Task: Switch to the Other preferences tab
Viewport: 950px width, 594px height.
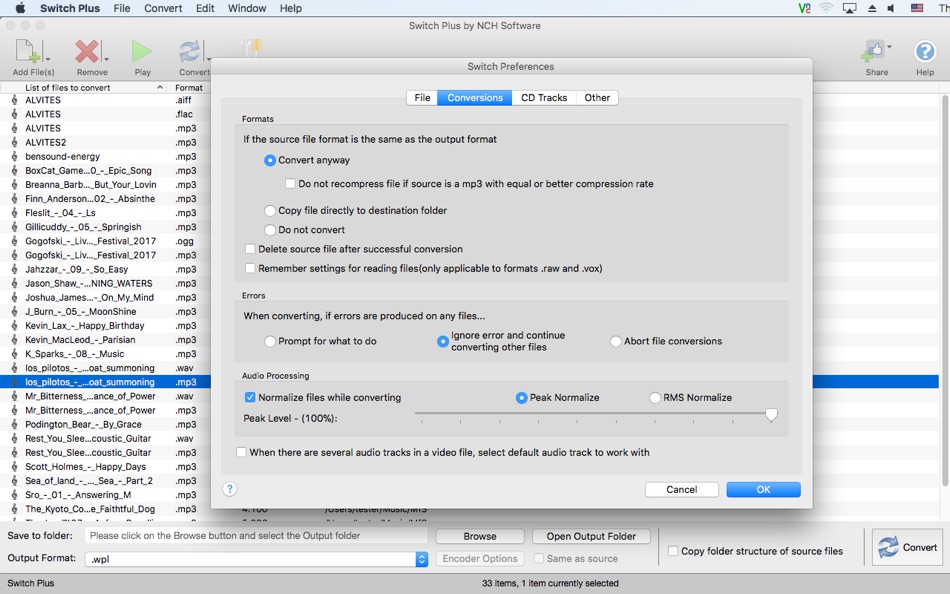Action: click(597, 98)
